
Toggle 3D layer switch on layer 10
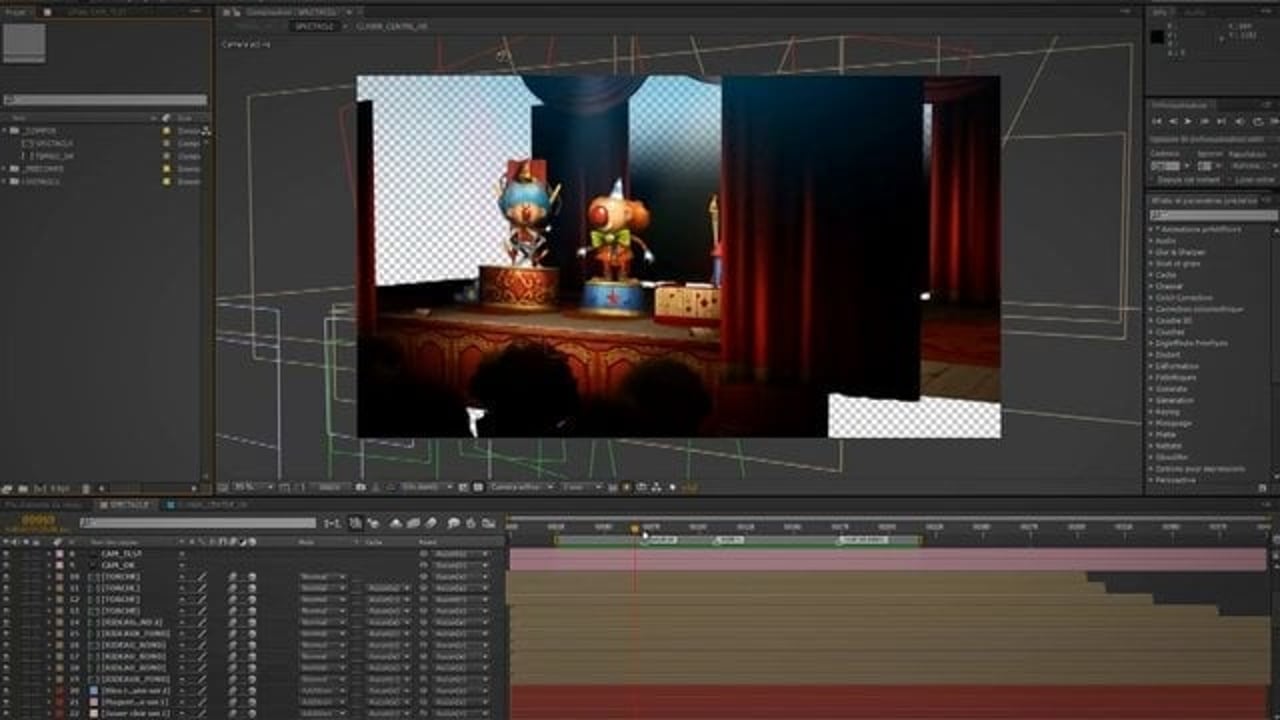(x=251, y=577)
